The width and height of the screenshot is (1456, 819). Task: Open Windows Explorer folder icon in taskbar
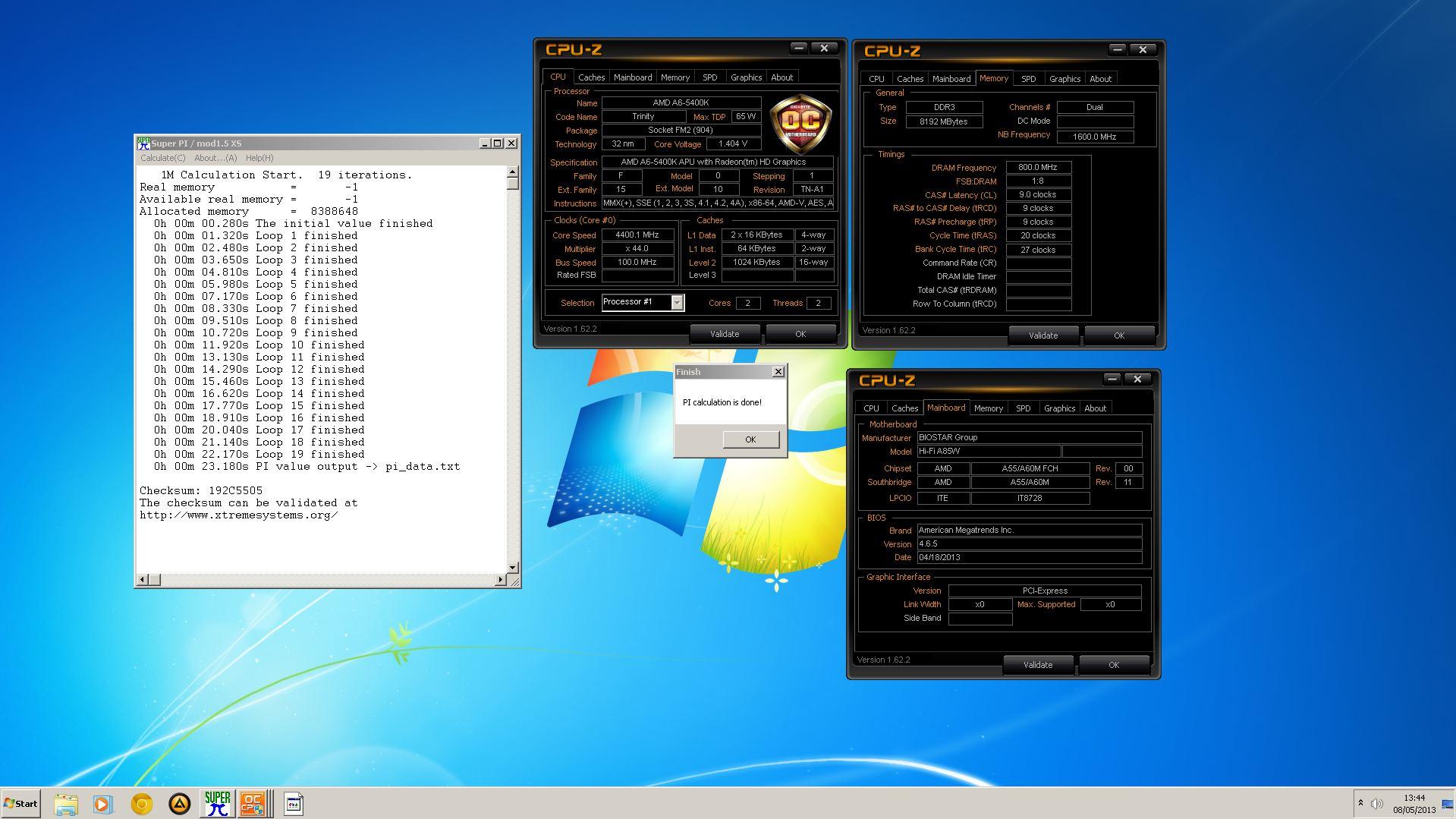pos(66,804)
